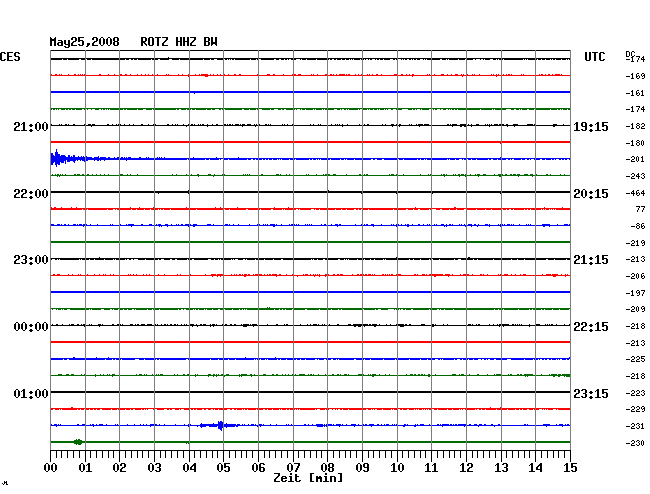This screenshot has width=650, height=494.
Task: Click the DC offset value "-86"
Action: coord(638,226)
